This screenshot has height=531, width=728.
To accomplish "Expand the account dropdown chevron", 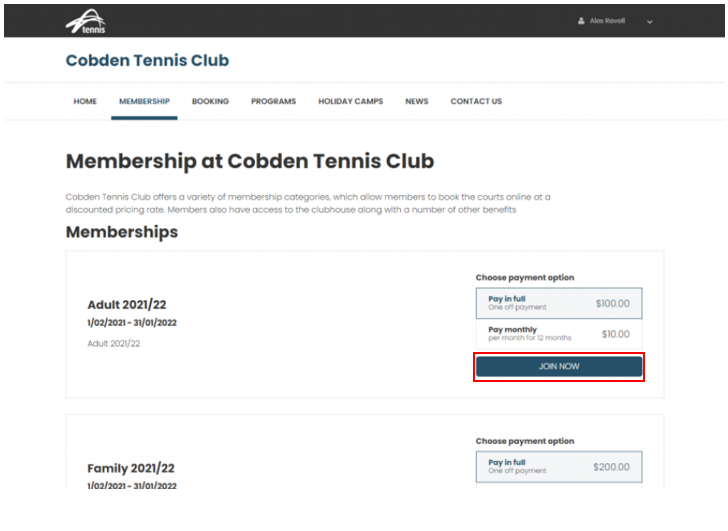I will [650, 22].
